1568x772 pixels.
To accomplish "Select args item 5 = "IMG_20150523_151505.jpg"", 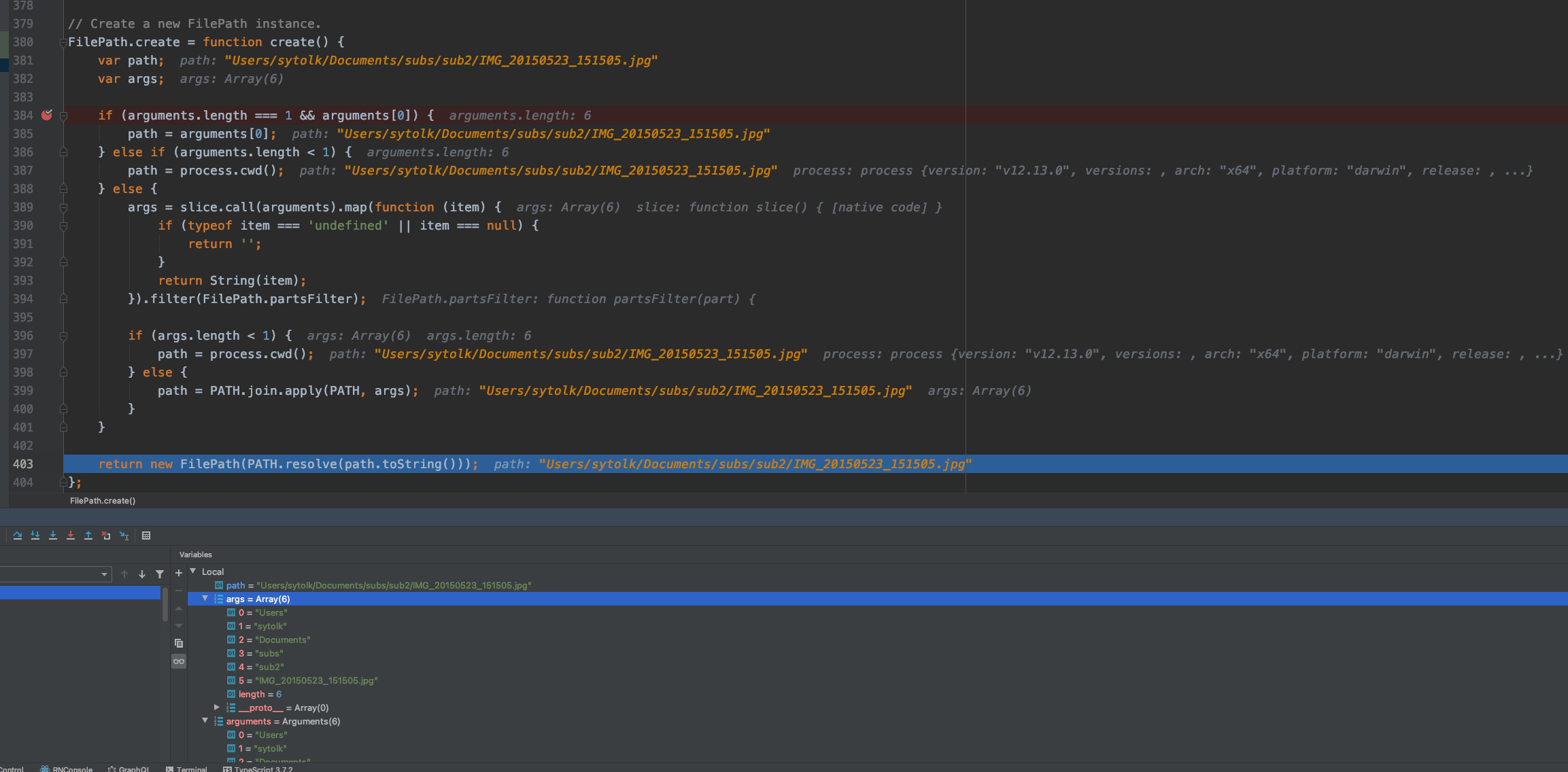I will [x=877, y=680].
